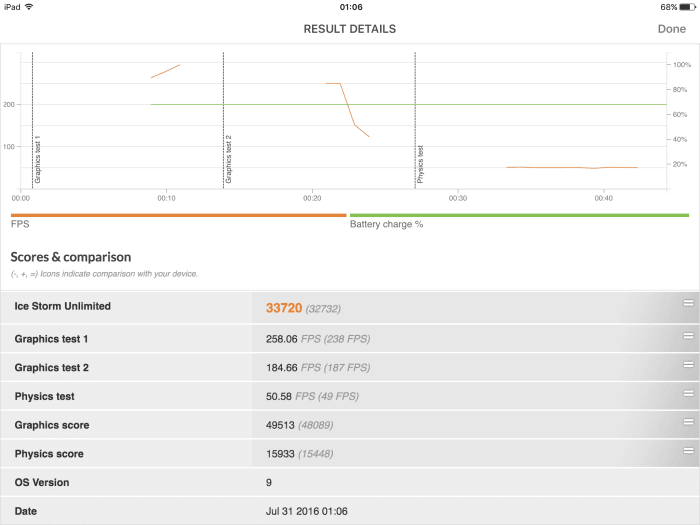The height and width of the screenshot is (525, 700).
Task: Tap the Date row
Action: 350,511
